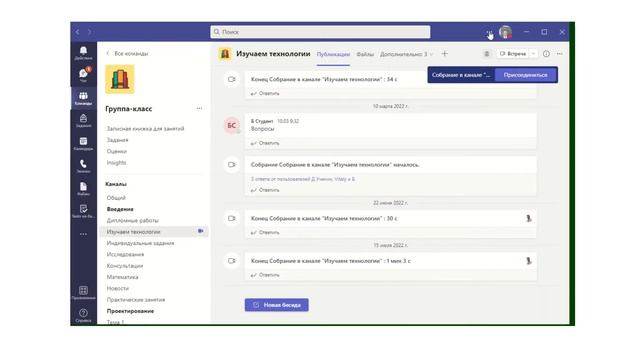
Task: Open the Insights team item
Action: point(116,163)
